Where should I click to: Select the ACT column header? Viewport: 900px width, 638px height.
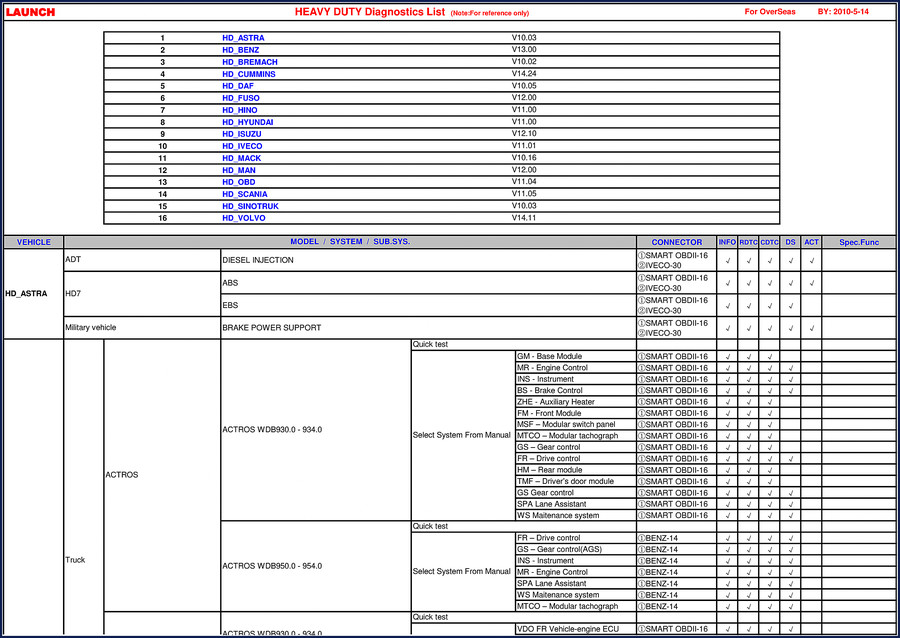click(x=811, y=242)
